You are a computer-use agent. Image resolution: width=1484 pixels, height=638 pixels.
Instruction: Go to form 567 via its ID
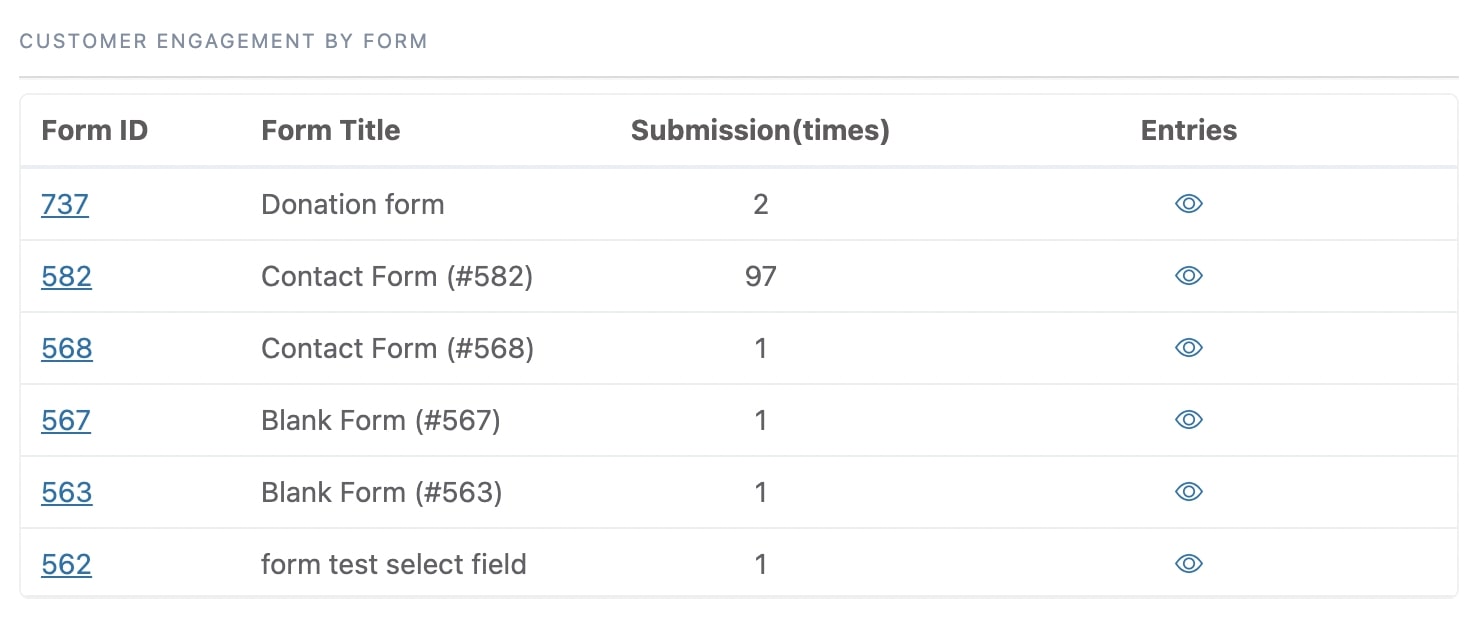click(x=66, y=420)
